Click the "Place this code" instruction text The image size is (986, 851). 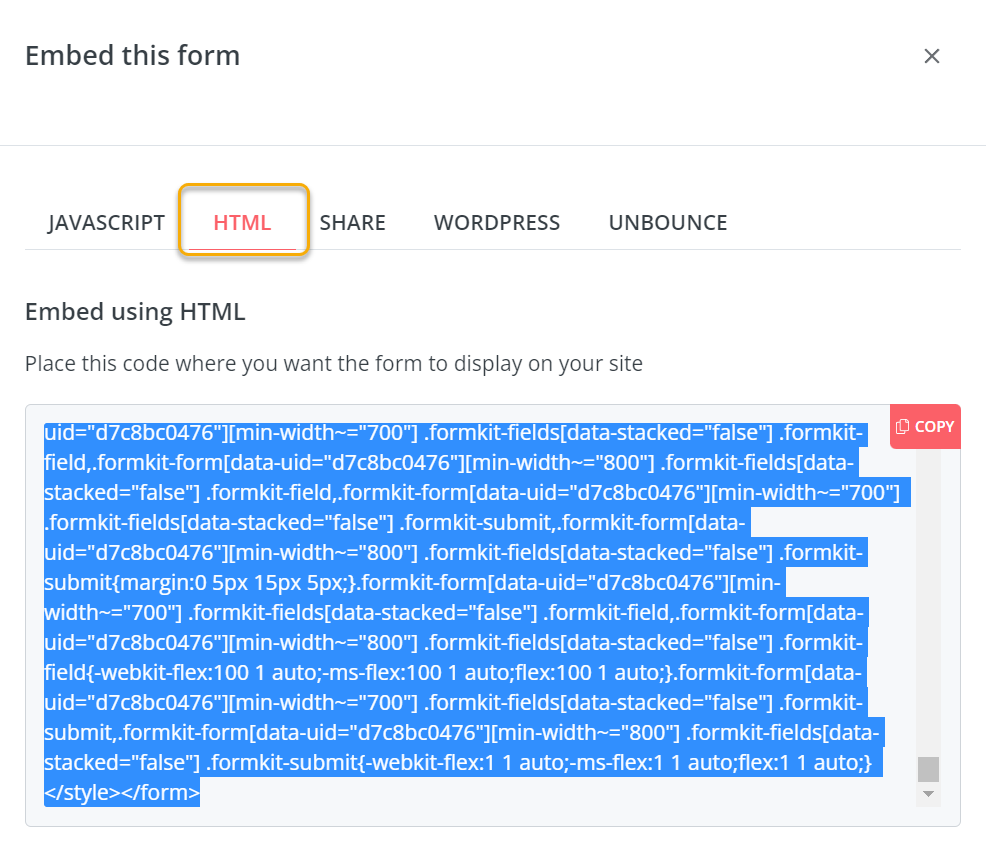click(333, 363)
